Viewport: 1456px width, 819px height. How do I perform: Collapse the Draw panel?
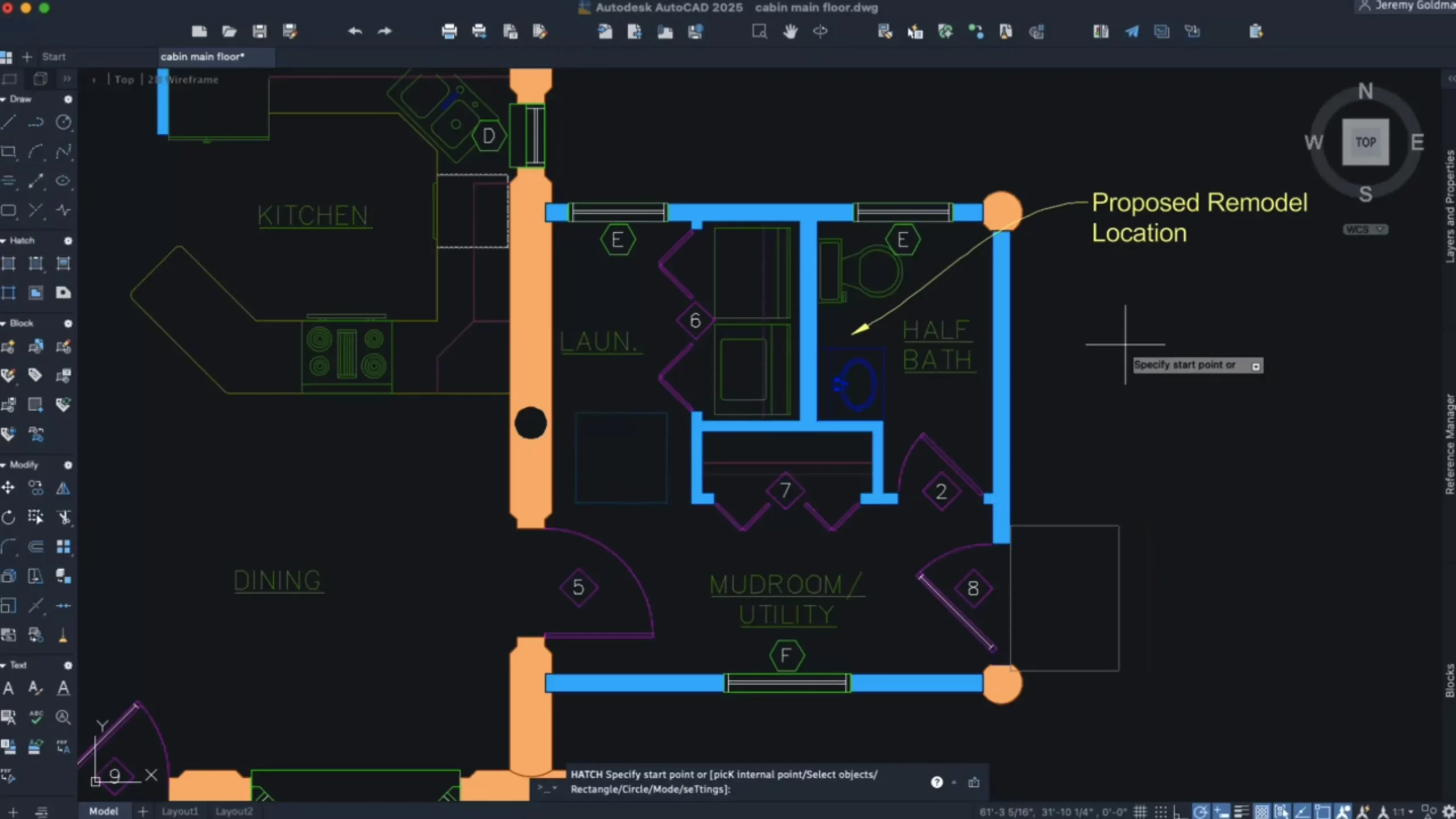pyautogui.click(x=5, y=99)
